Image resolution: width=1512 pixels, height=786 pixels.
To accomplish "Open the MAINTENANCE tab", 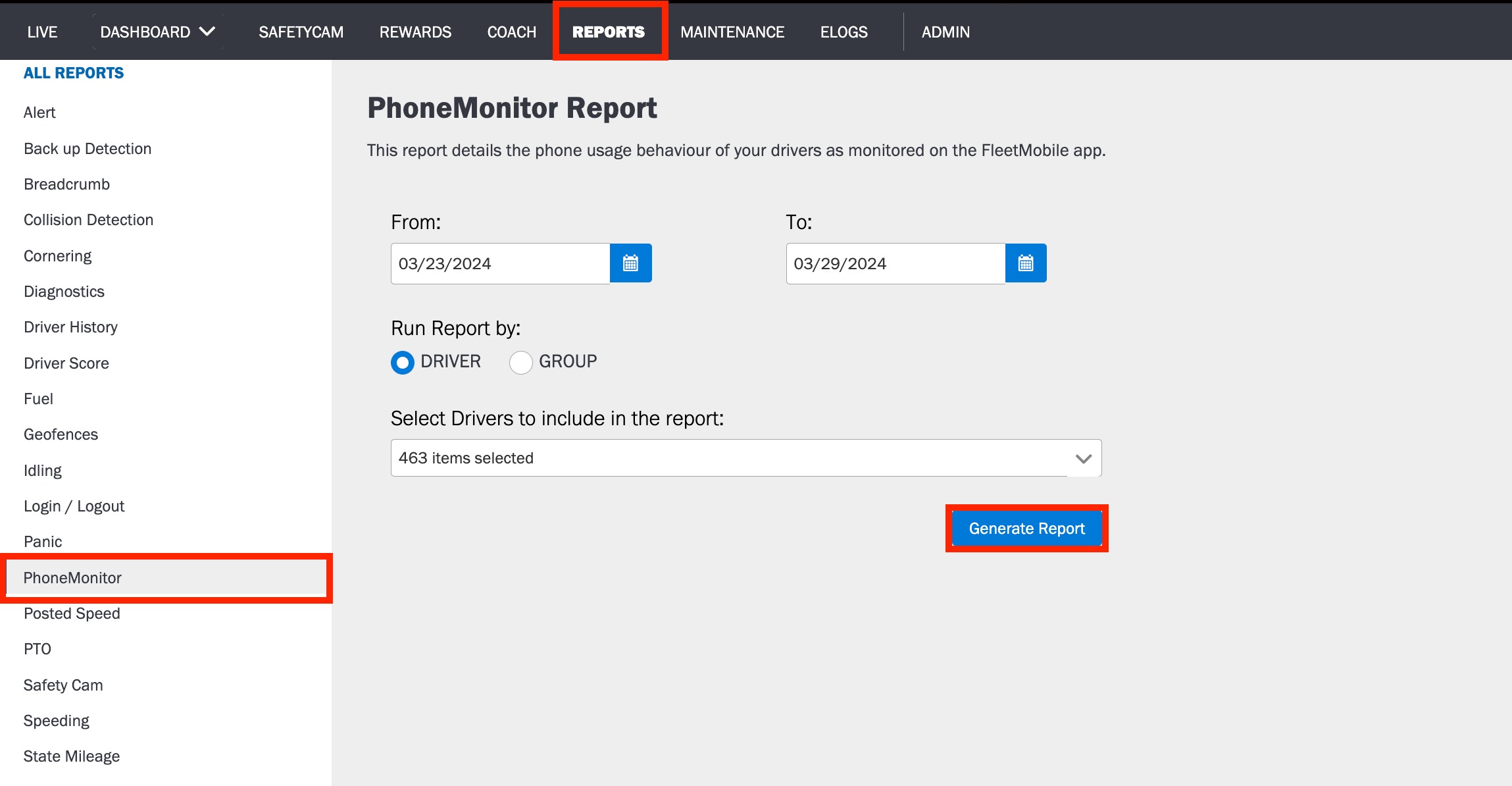I will tap(732, 32).
